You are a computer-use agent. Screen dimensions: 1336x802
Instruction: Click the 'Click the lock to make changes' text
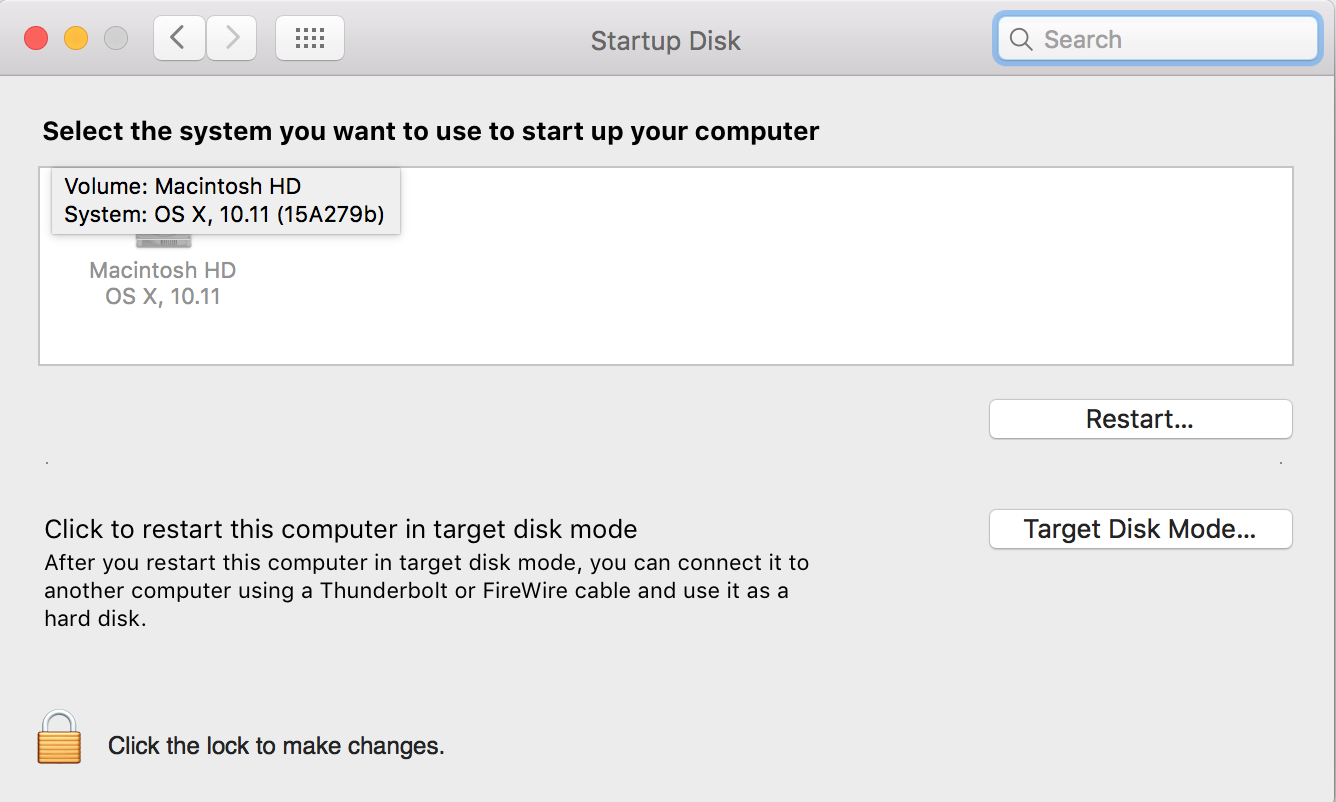(276, 746)
